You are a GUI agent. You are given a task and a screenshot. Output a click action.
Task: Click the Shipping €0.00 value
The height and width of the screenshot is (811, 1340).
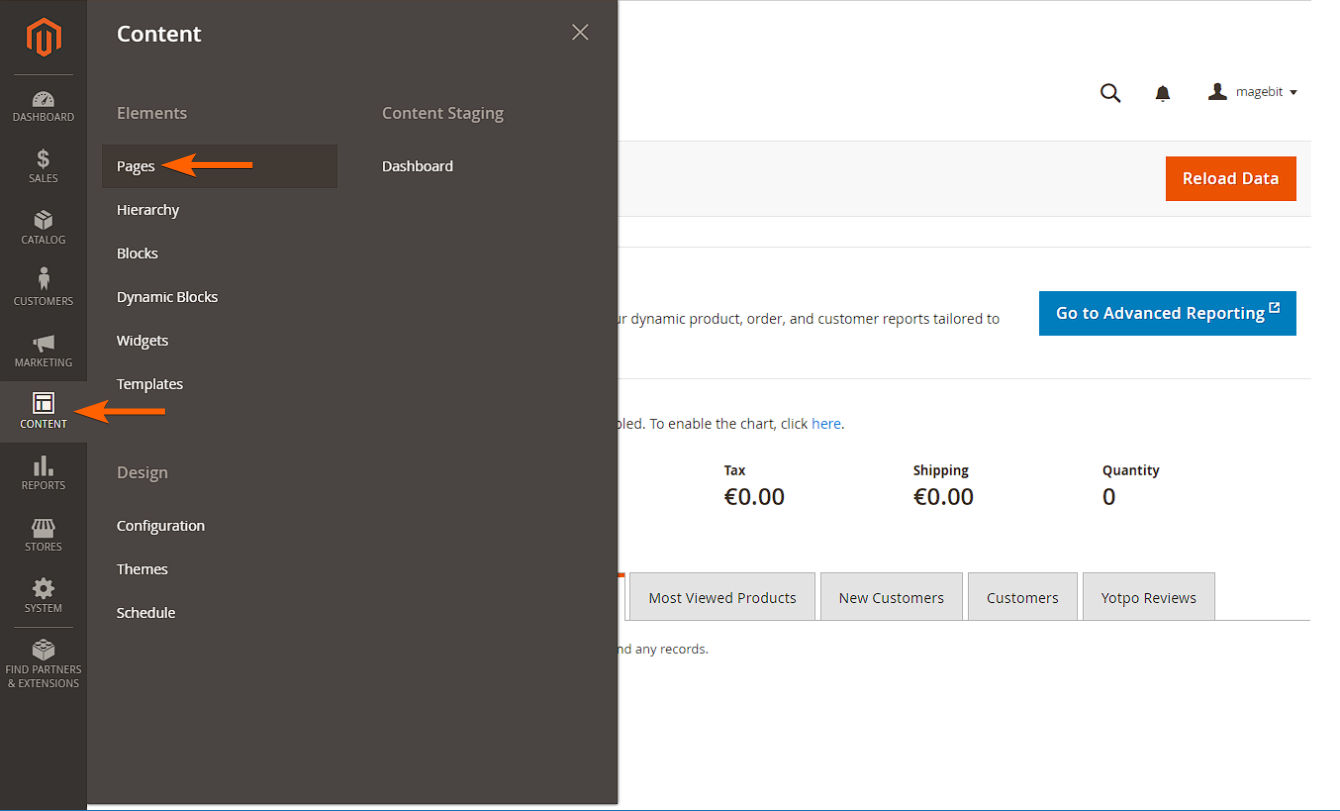(943, 497)
